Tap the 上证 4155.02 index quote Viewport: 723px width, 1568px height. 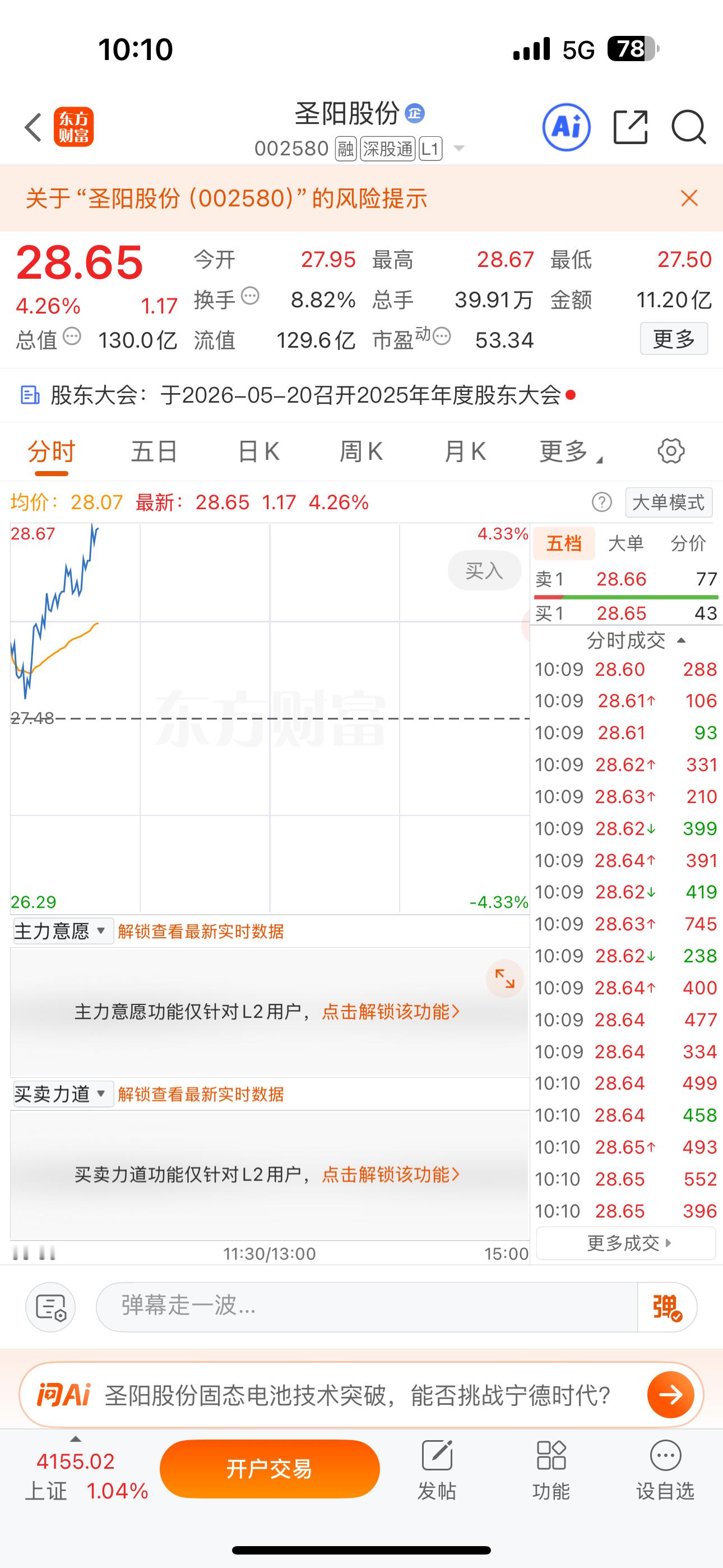point(86,1475)
